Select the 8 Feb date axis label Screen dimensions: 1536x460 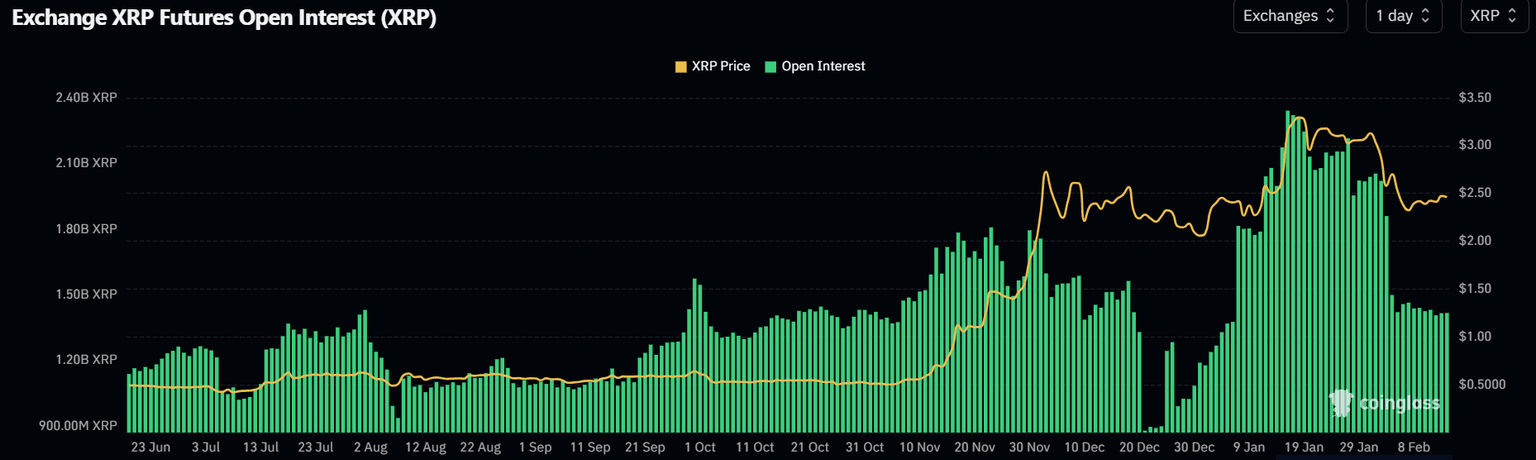[1413, 447]
